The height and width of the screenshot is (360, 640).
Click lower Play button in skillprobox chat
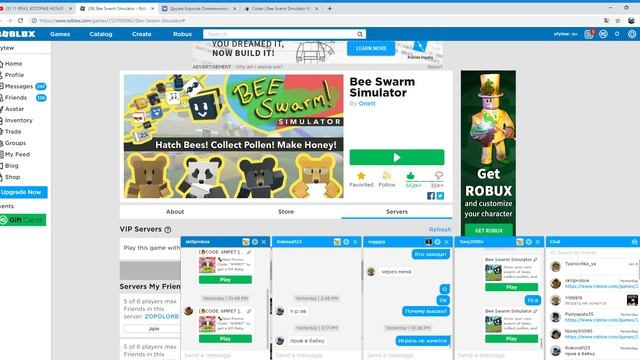tap(225, 339)
